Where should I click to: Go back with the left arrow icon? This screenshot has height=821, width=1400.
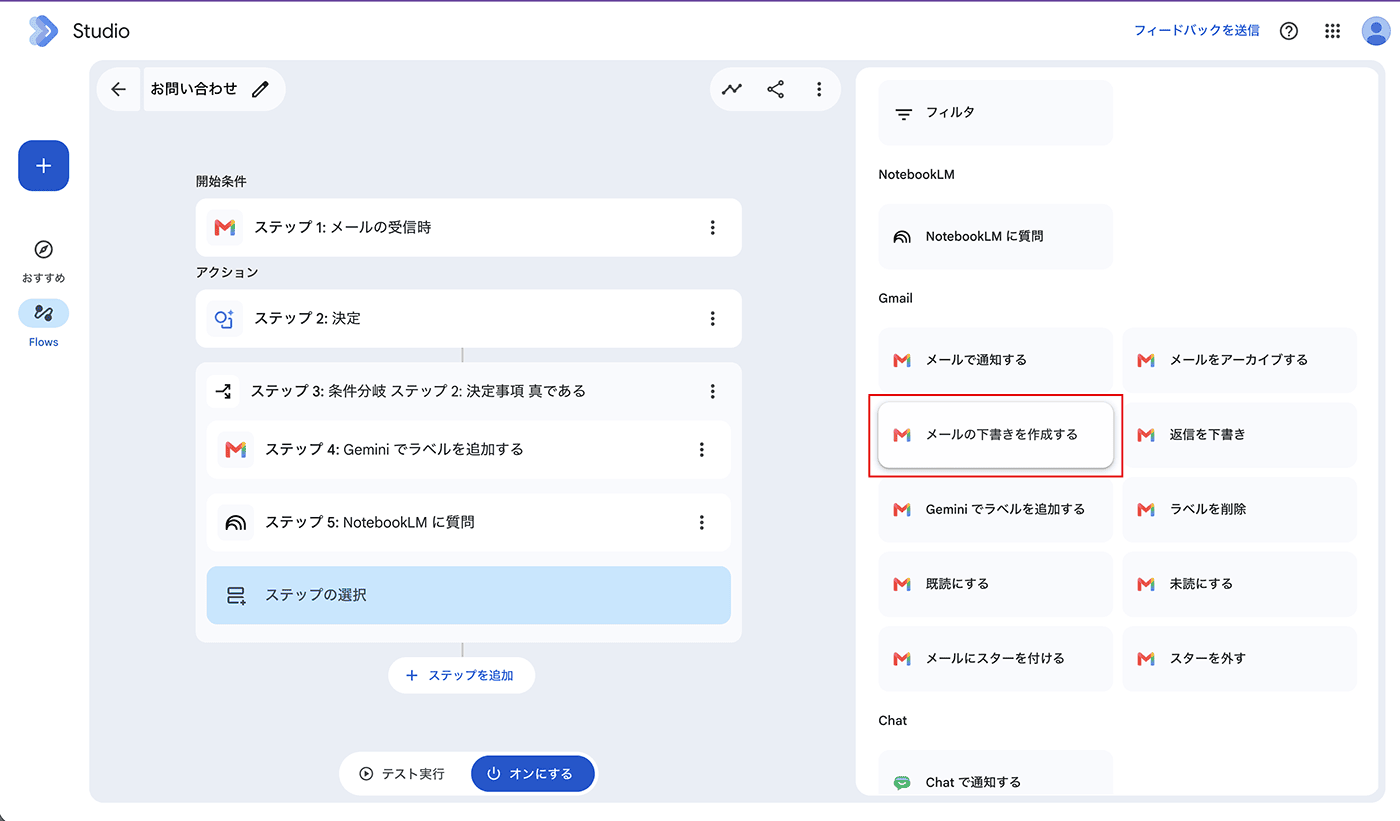pos(118,89)
